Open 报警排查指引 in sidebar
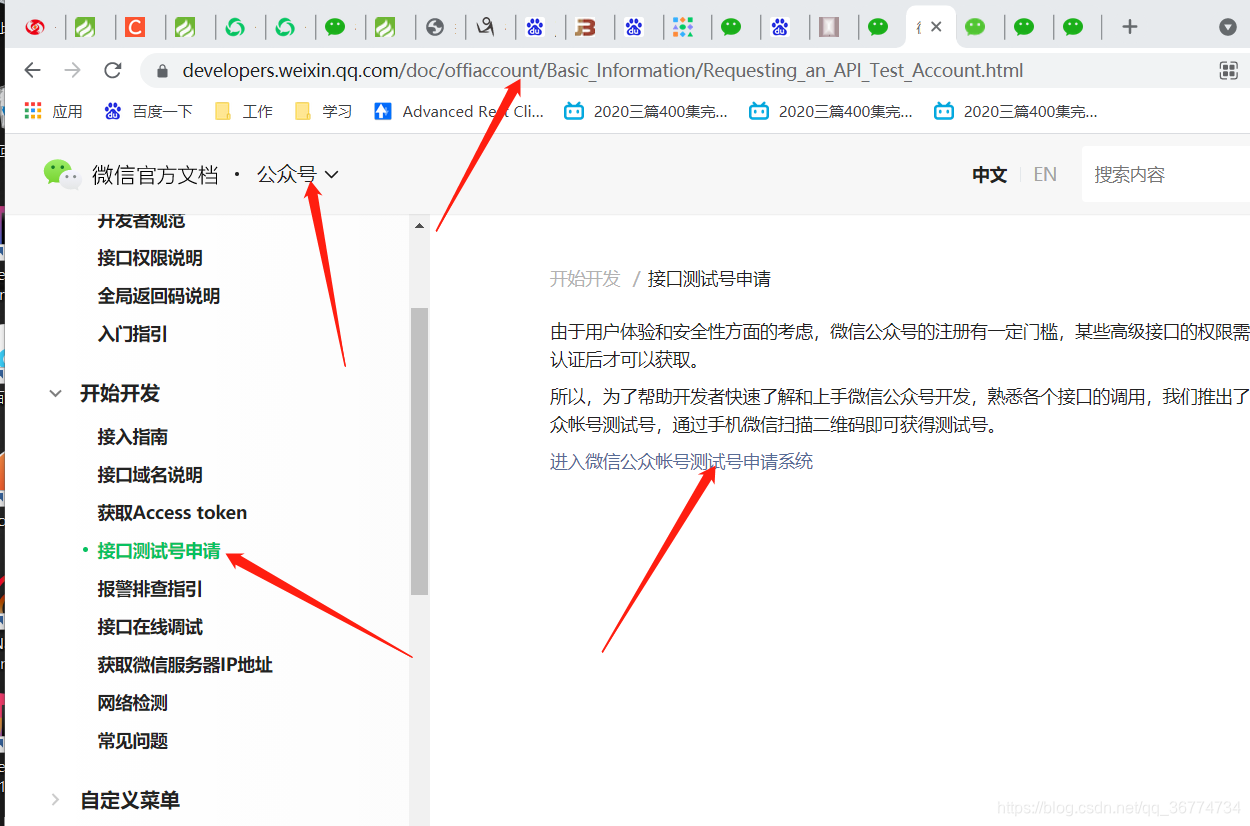The image size is (1250, 826). click(150, 589)
